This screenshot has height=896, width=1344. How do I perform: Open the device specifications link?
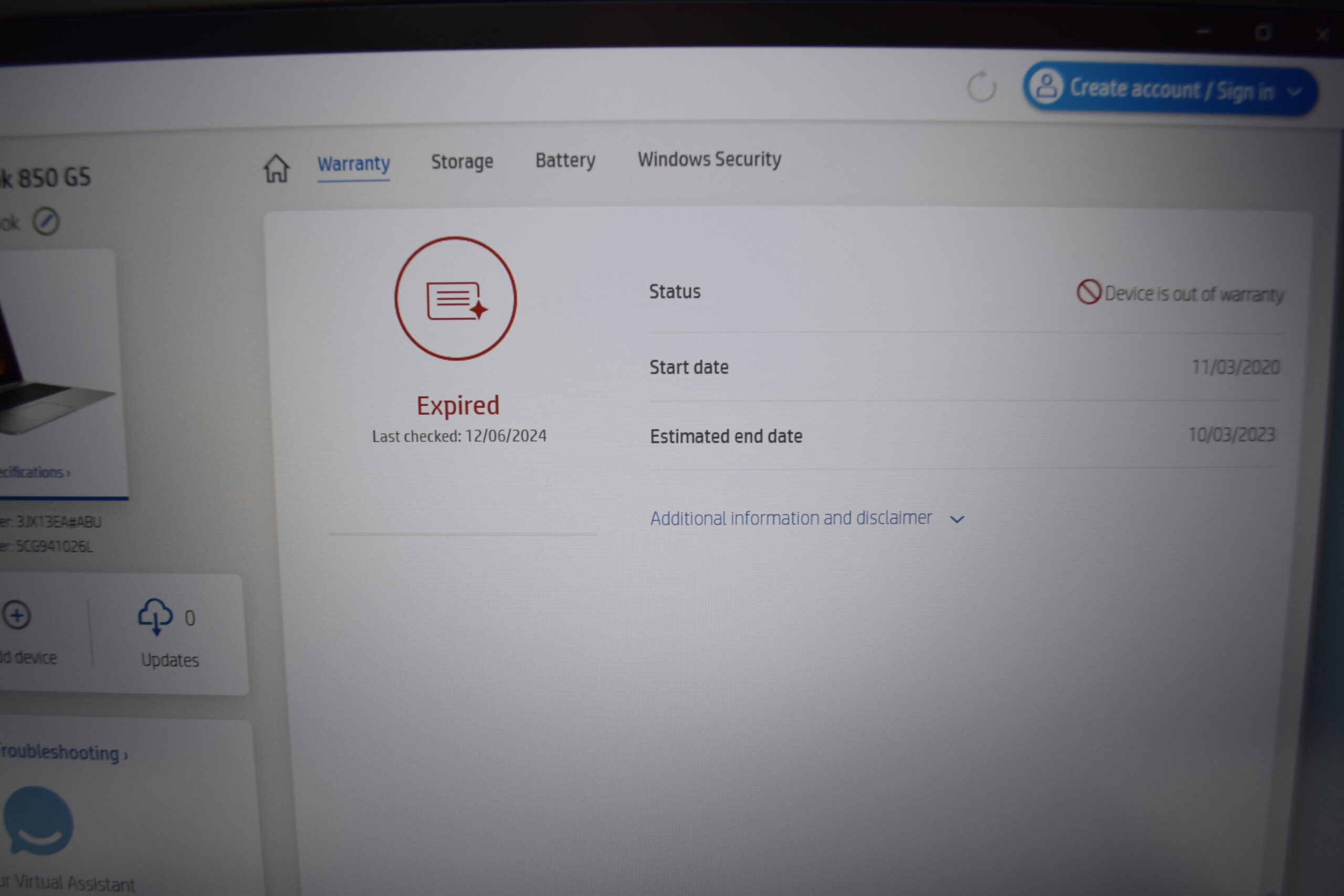click(x=35, y=472)
